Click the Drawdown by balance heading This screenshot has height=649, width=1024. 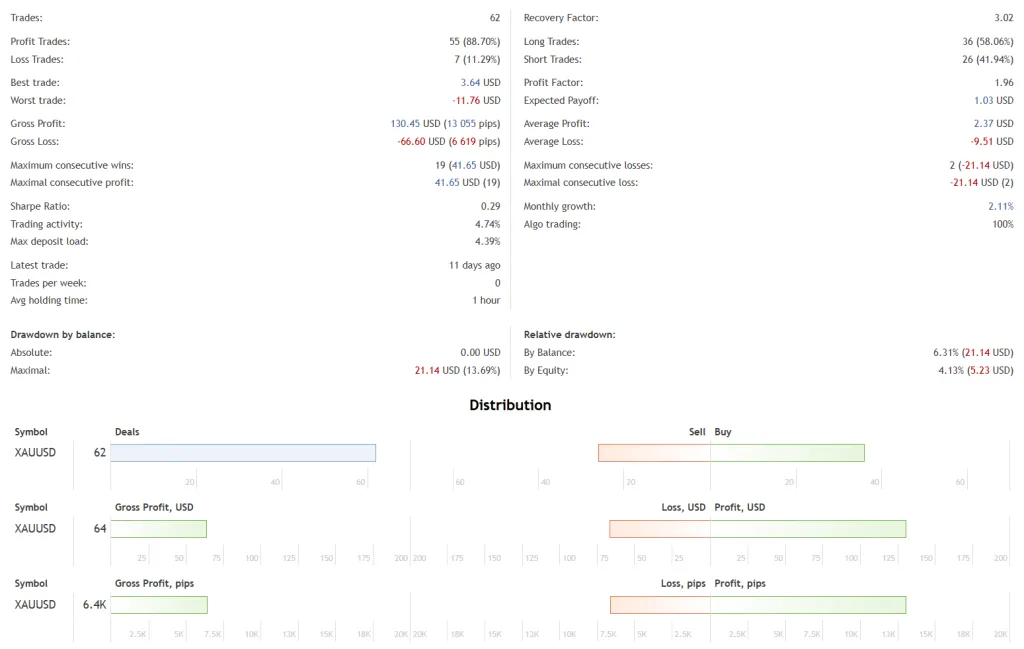coord(63,335)
